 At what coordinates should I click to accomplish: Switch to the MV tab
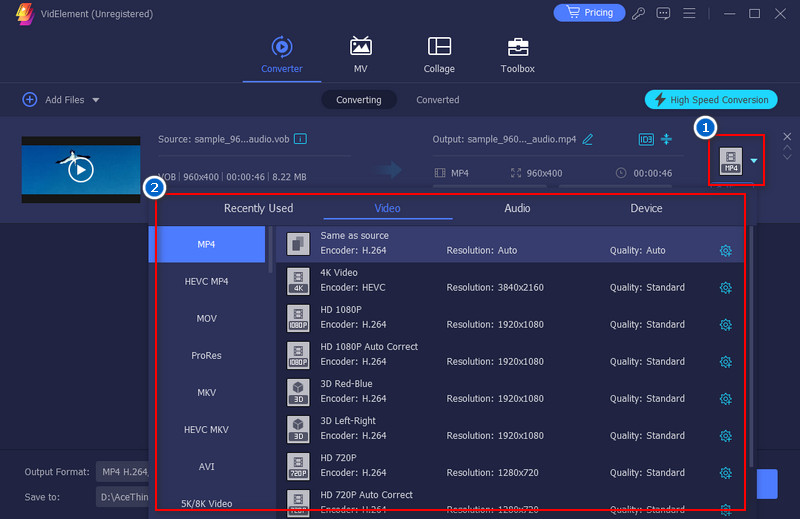pyautogui.click(x=360, y=55)
